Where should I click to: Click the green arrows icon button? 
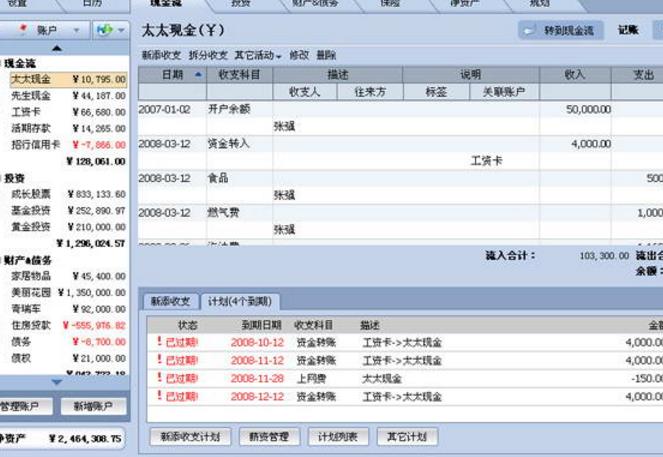[104, 30]
